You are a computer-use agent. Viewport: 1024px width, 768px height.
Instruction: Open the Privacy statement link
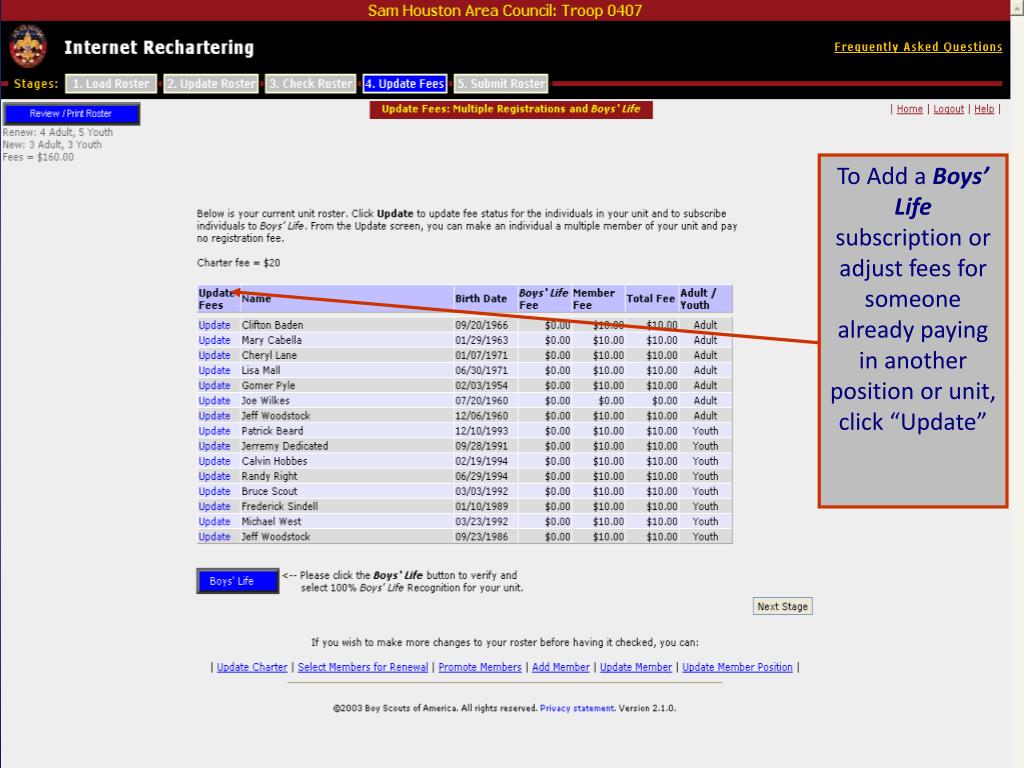[x=577, y=708]
